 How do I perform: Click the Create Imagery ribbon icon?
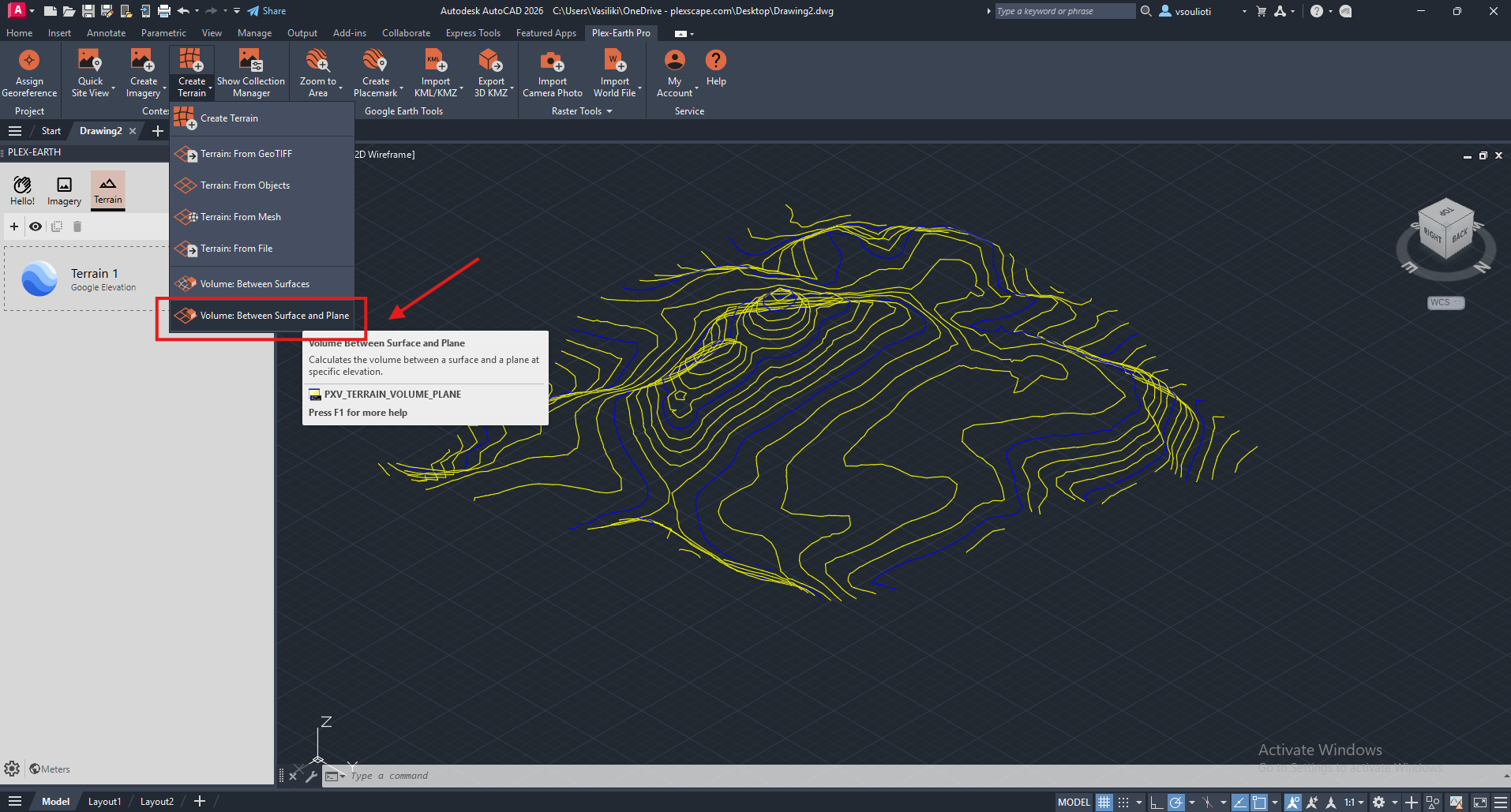(143, 61)
